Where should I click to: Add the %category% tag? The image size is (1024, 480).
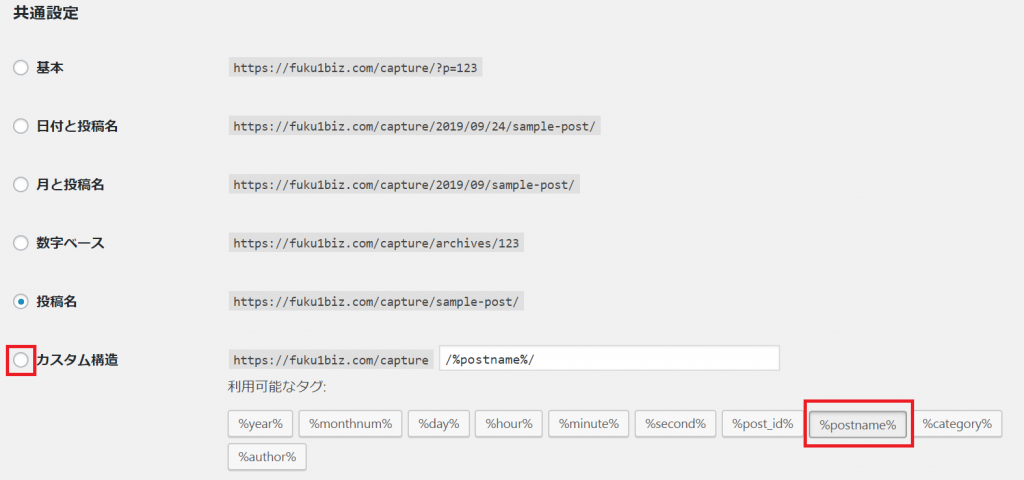(957, 424)
